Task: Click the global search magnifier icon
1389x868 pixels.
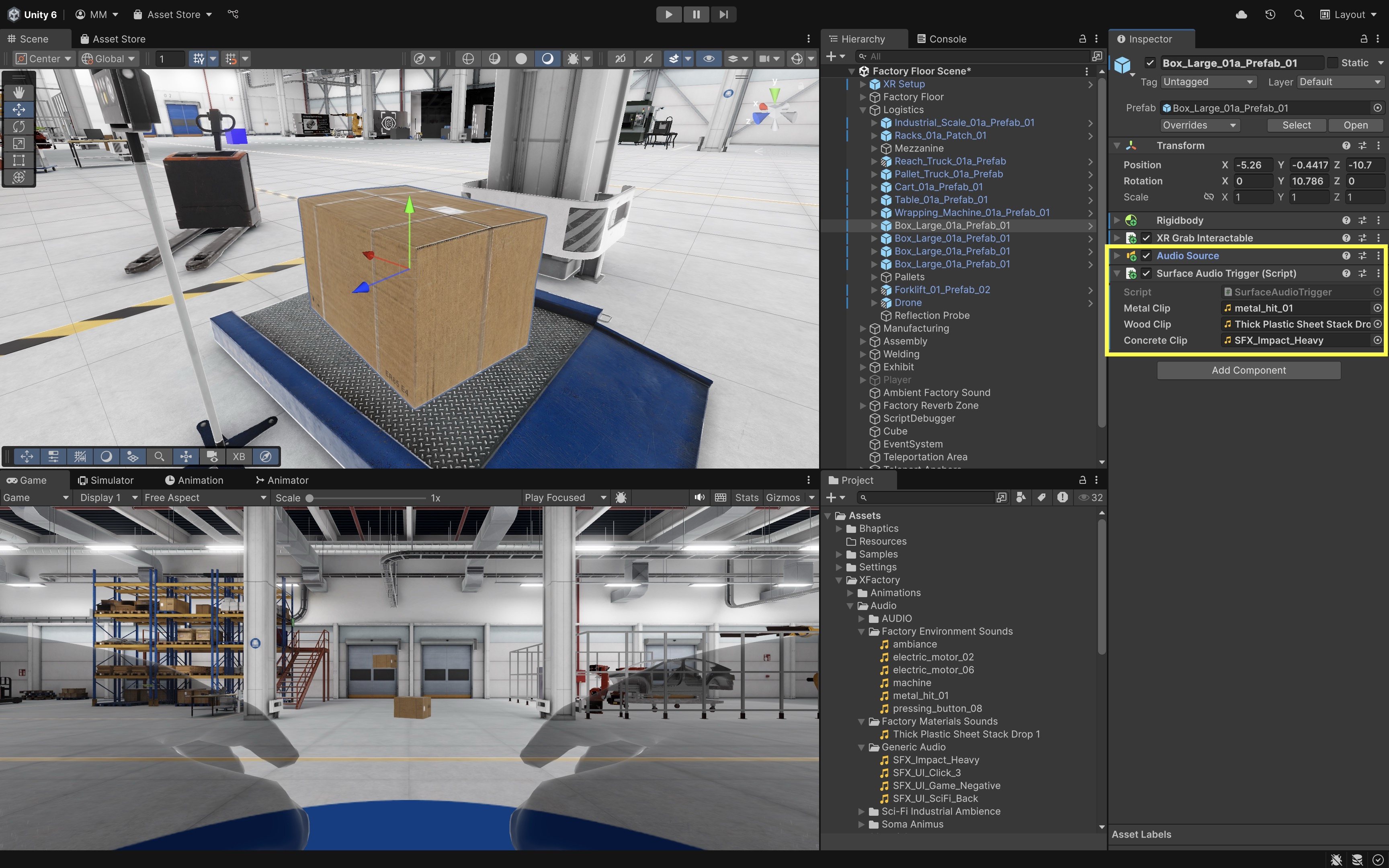Action: click(1298, 14)
